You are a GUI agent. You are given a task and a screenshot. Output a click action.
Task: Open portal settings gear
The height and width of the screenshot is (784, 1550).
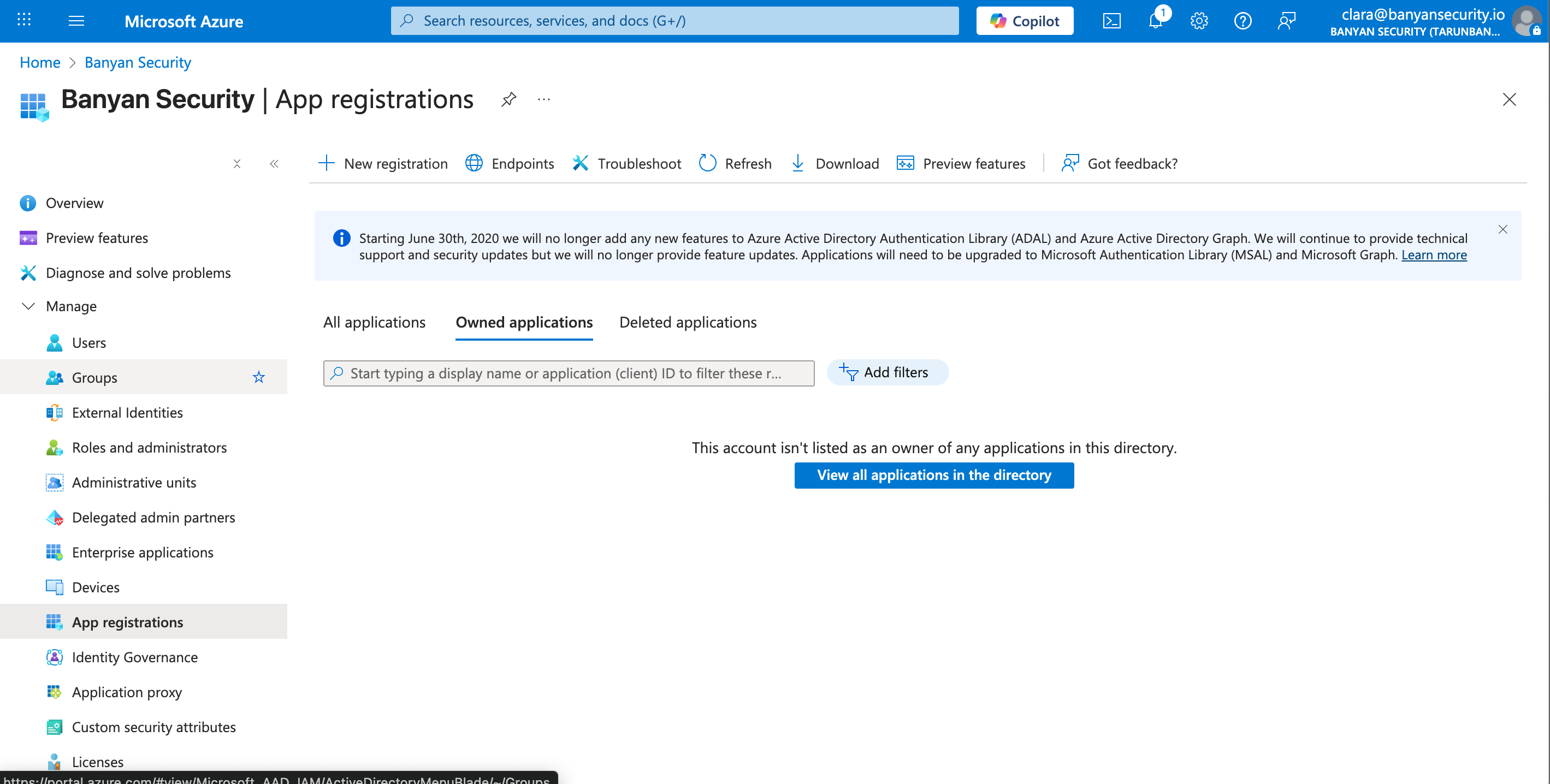point(1199,21)
